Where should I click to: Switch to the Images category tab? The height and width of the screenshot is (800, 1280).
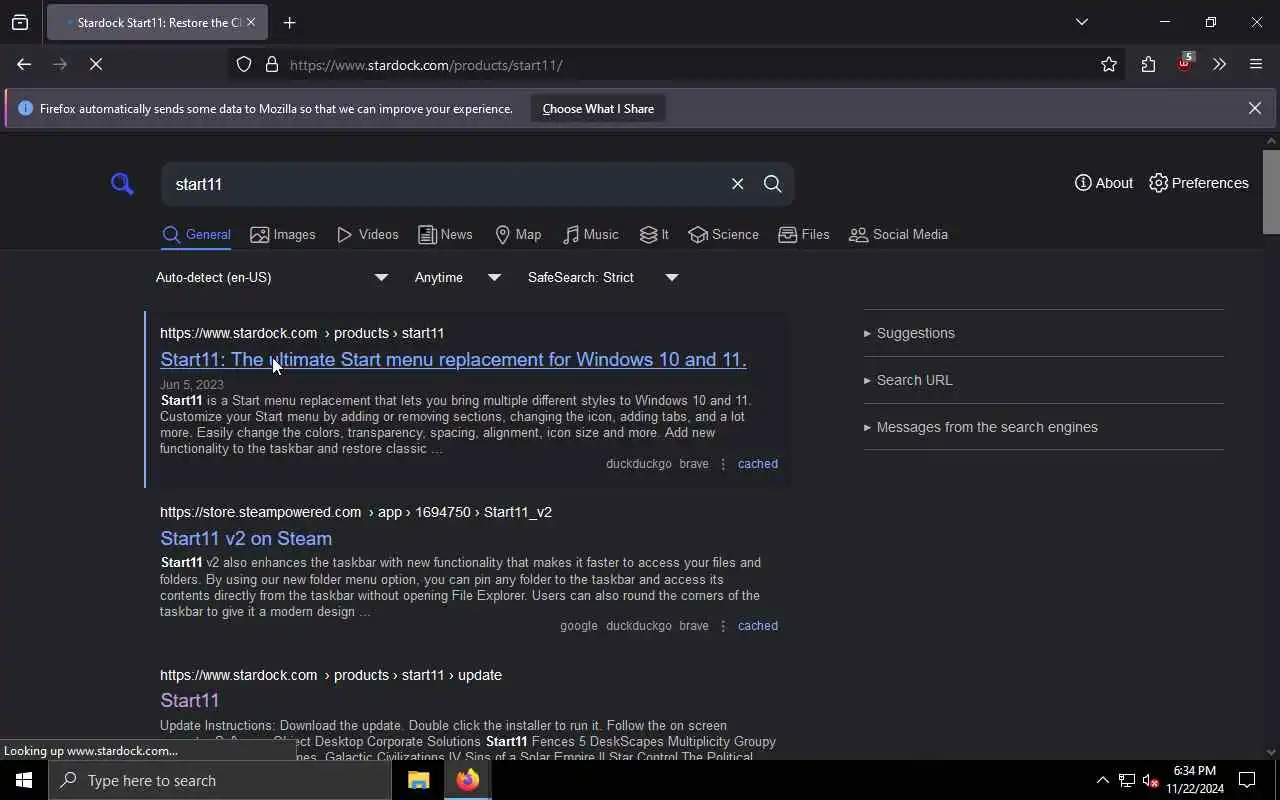pos(283,235)
